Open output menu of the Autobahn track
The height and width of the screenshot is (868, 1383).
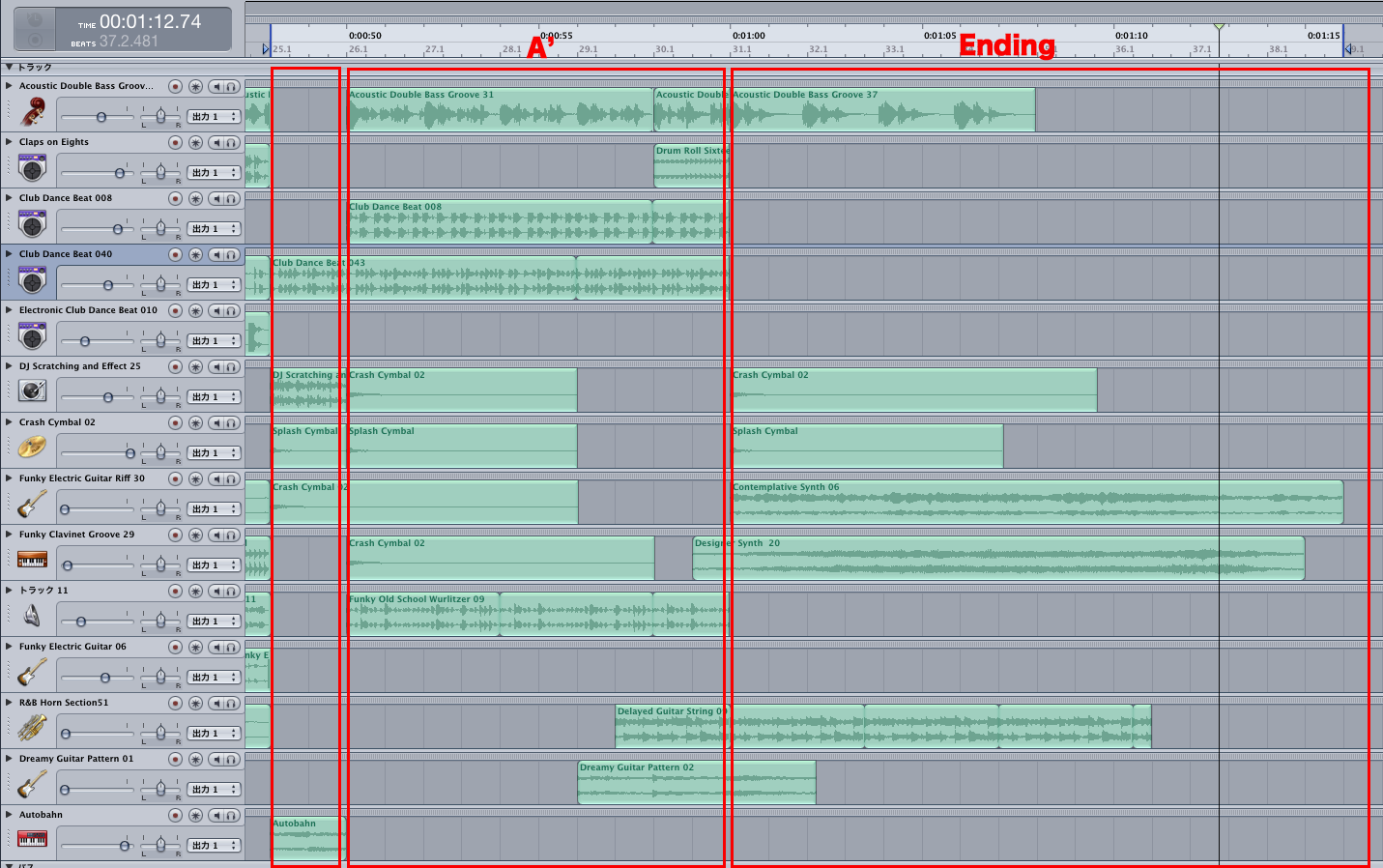click(x=214, y=846)
